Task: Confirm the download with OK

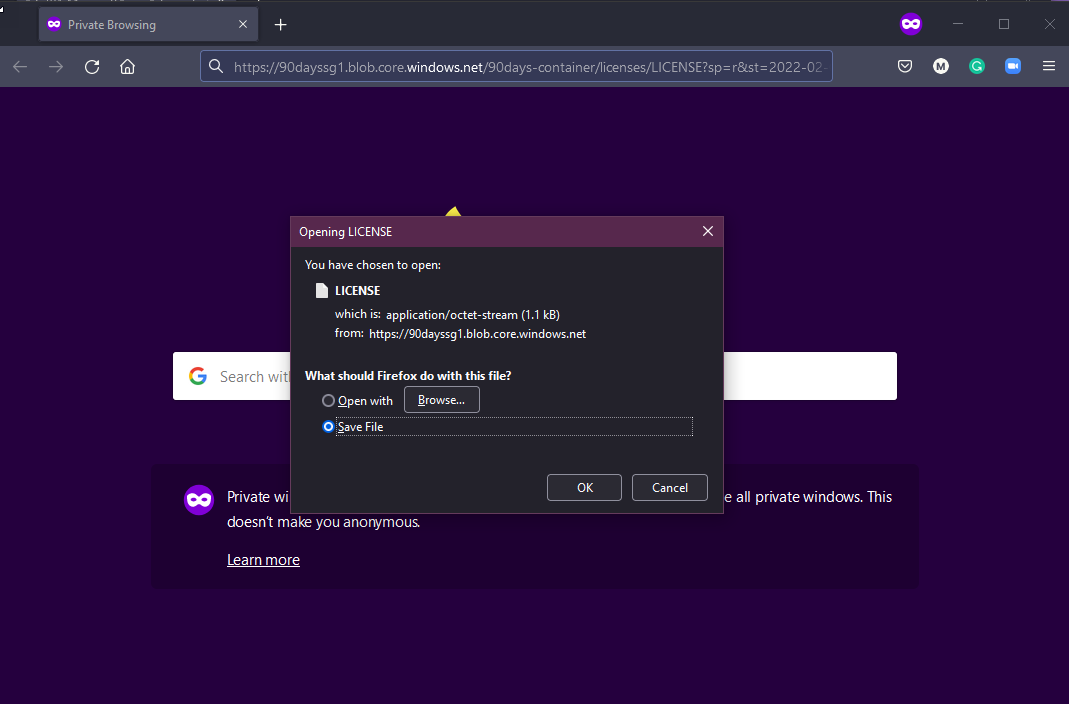Action: (585, 488)
